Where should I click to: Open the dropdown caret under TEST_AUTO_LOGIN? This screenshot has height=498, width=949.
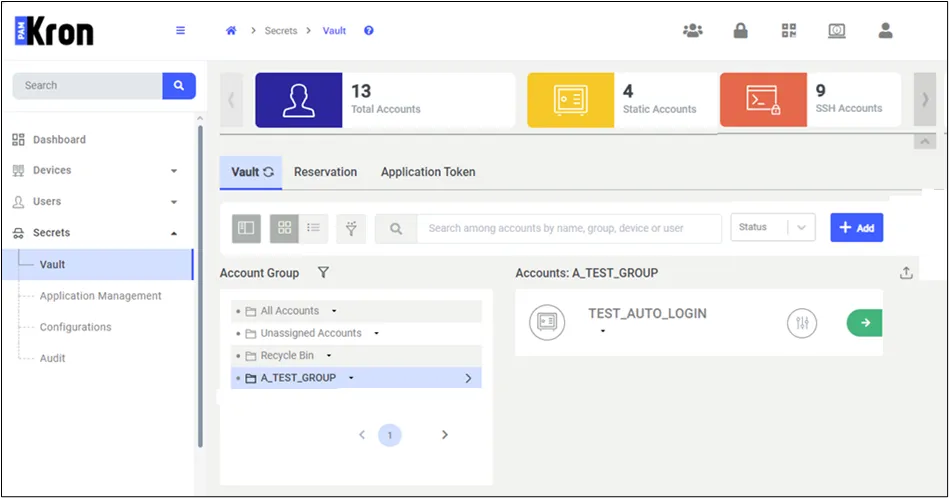click(x=603, y=331)
